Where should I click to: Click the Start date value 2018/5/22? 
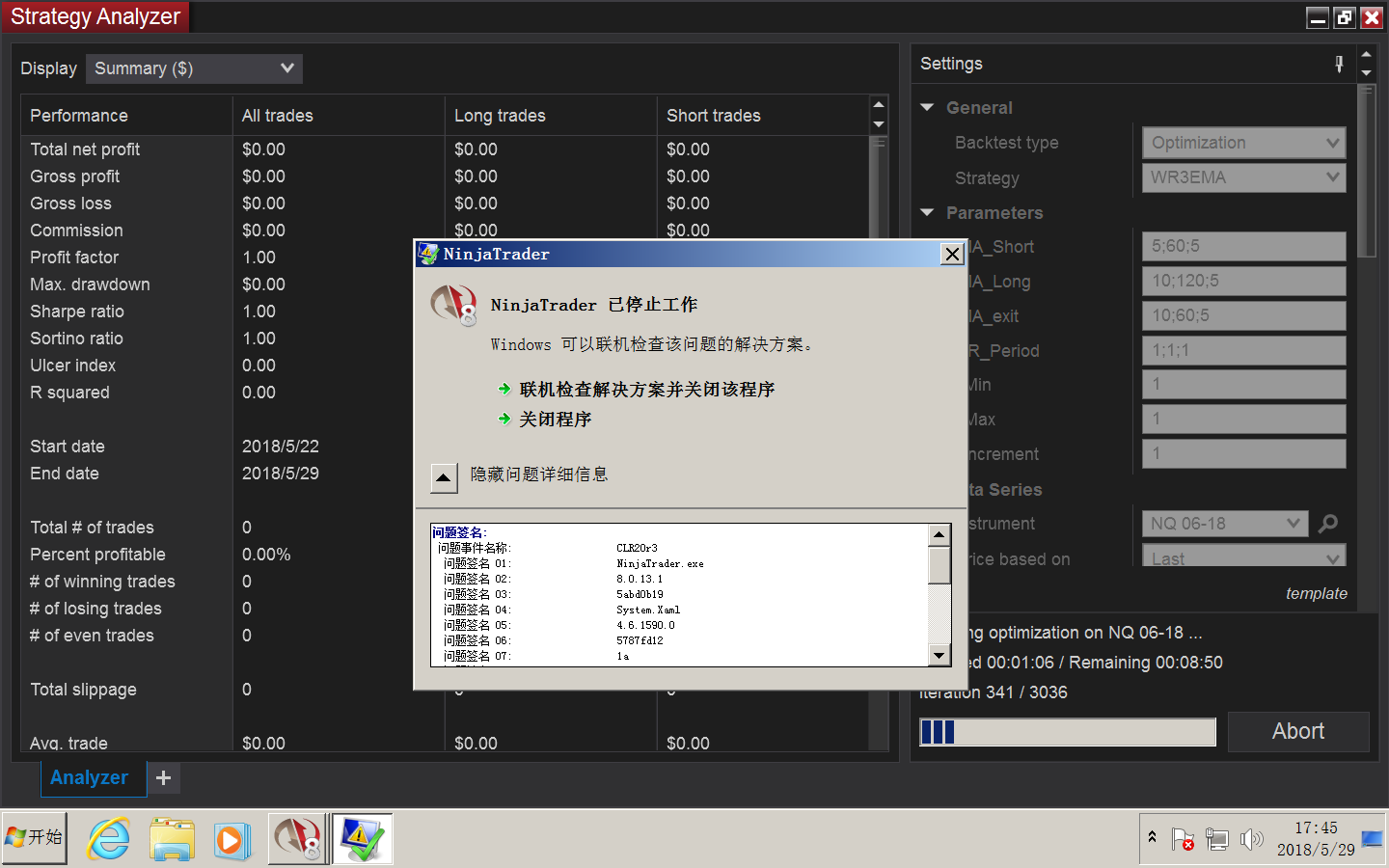[x=281, y=447]
